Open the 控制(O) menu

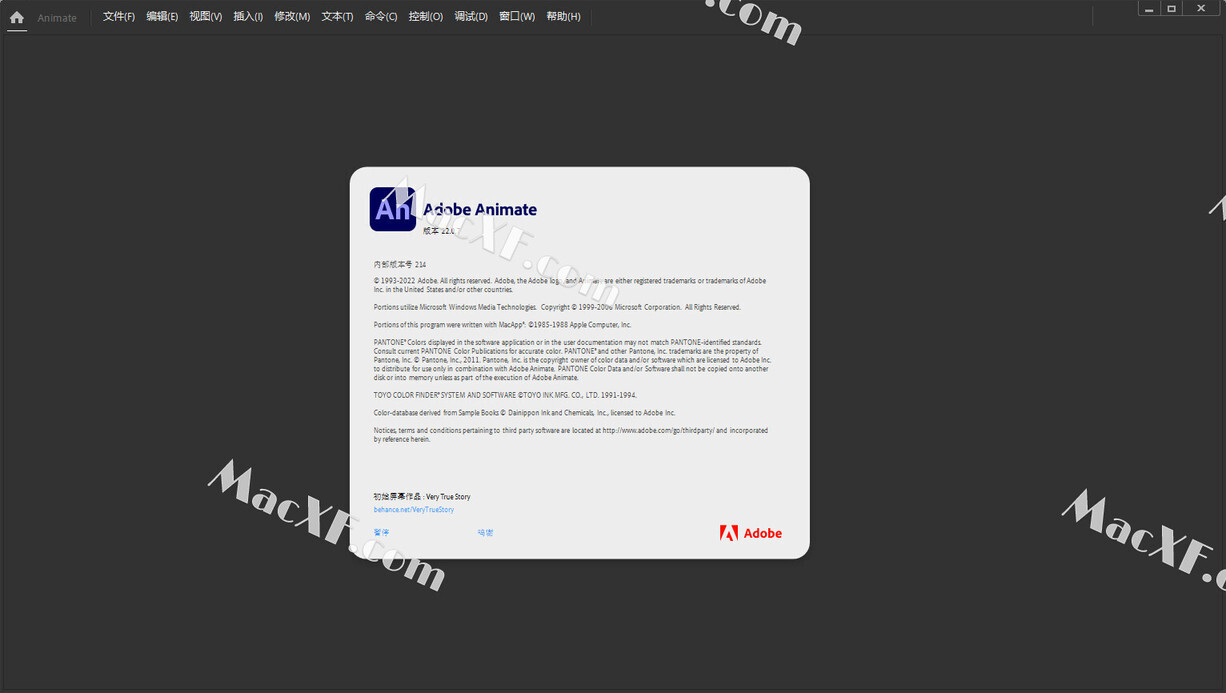coord(426,17)
